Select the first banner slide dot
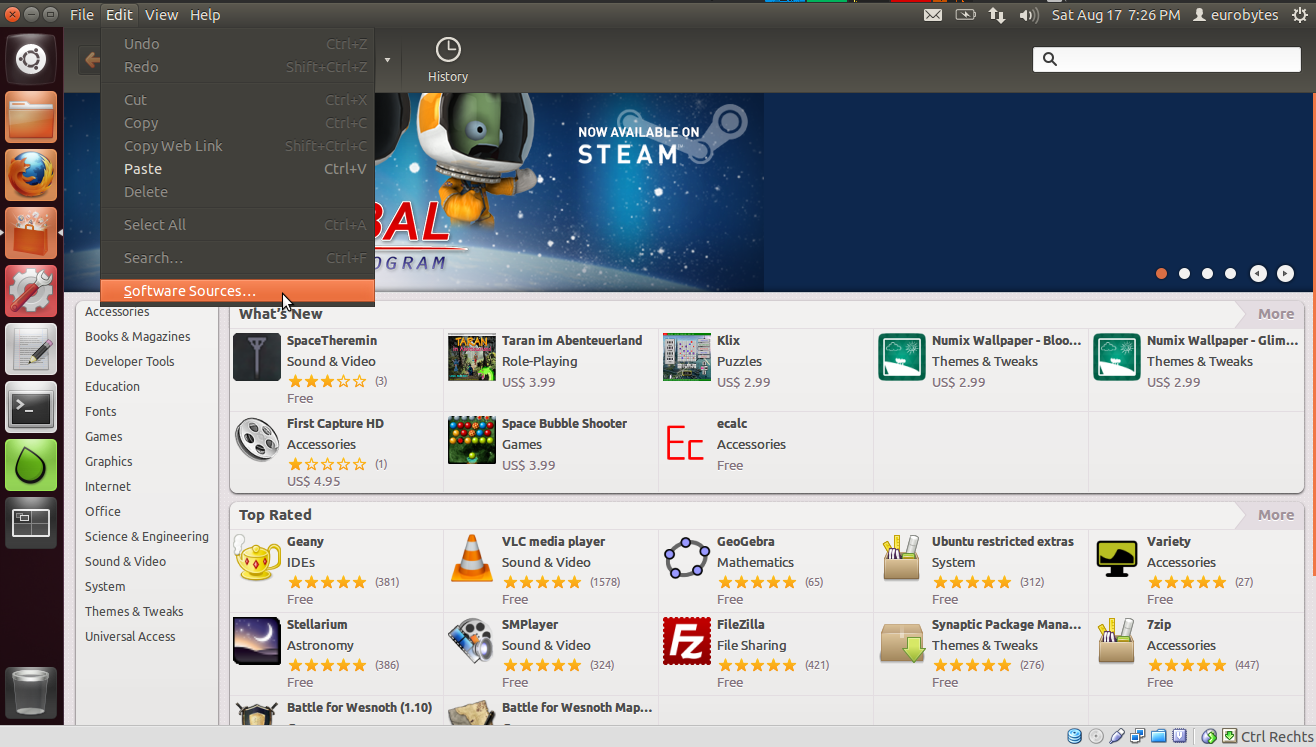 (x=1161, y=273)
